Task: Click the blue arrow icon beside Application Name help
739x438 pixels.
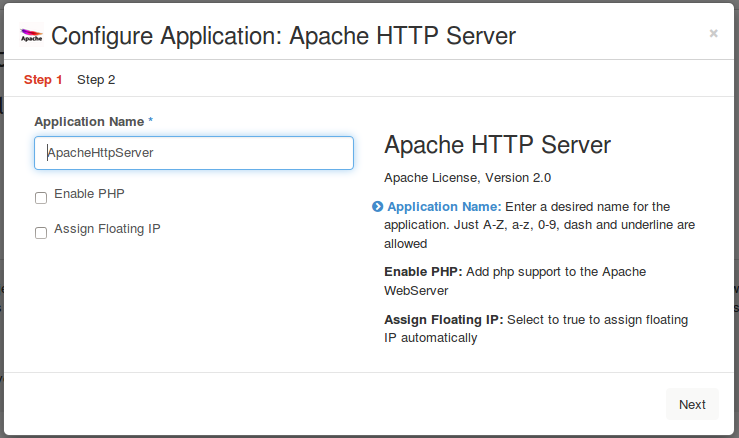Action: (x=377, y=207)
